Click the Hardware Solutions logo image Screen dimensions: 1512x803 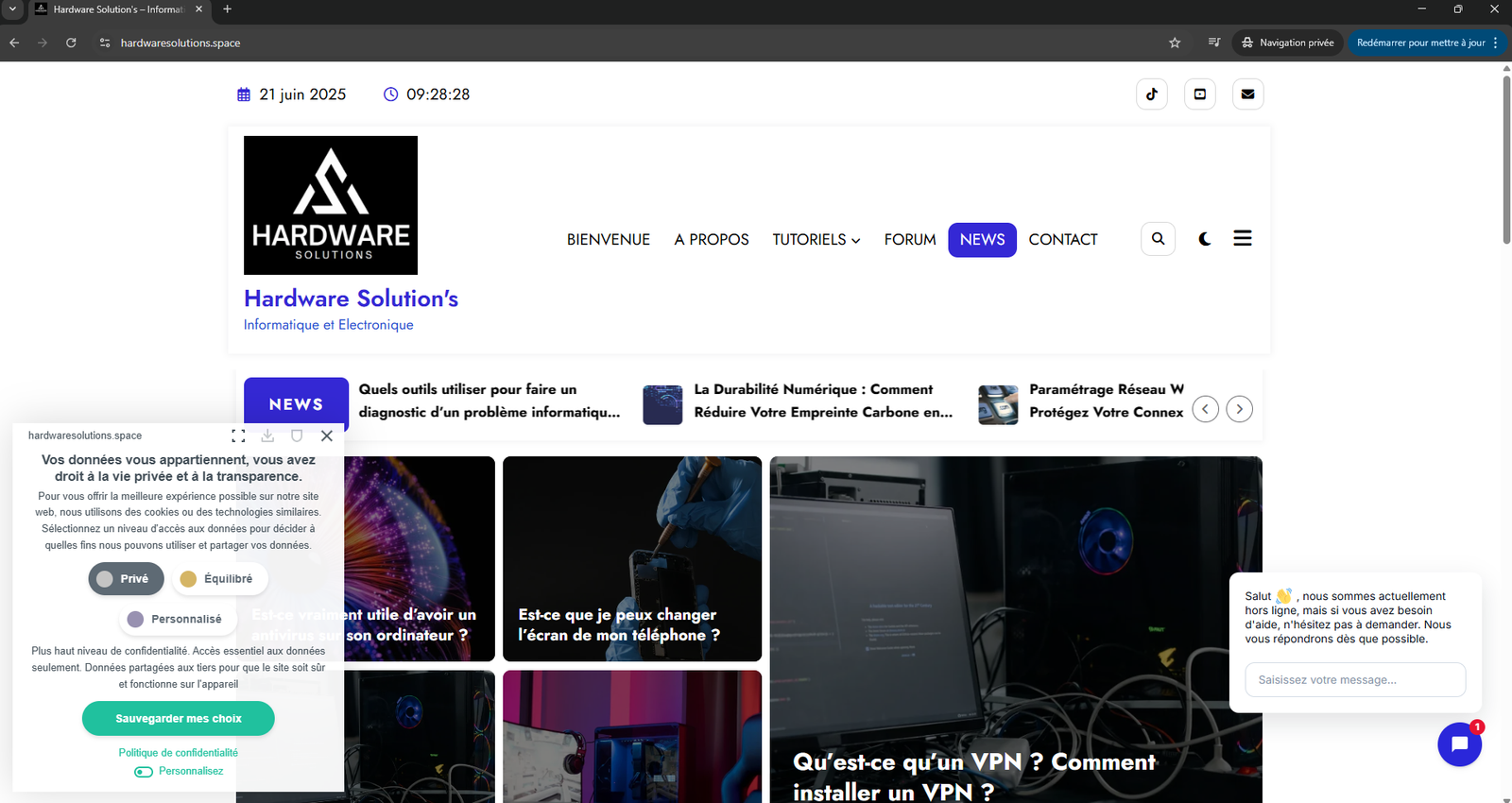pos(331,205)
